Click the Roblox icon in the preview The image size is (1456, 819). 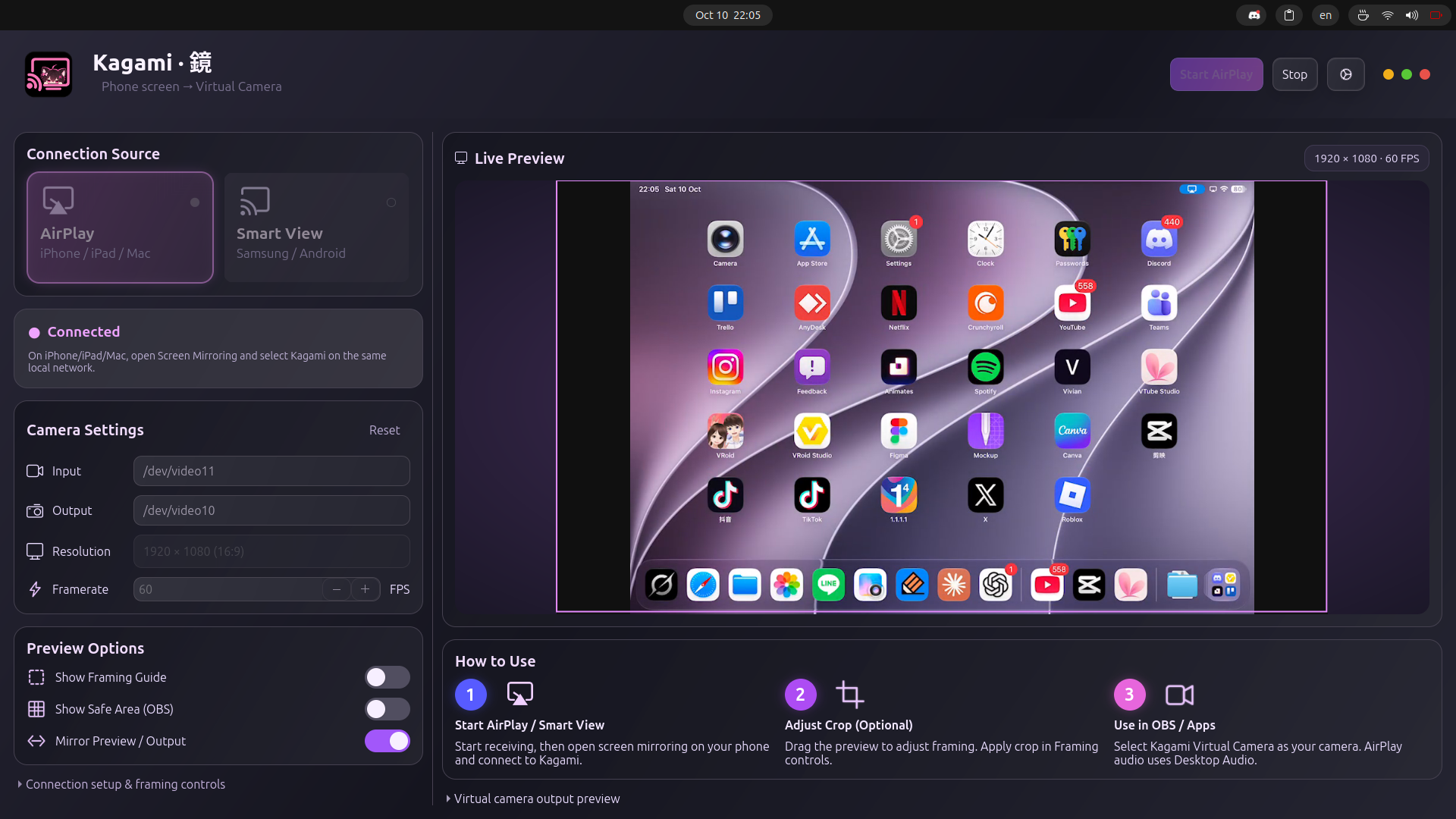pyautogui.click(x=1072, y=496)
